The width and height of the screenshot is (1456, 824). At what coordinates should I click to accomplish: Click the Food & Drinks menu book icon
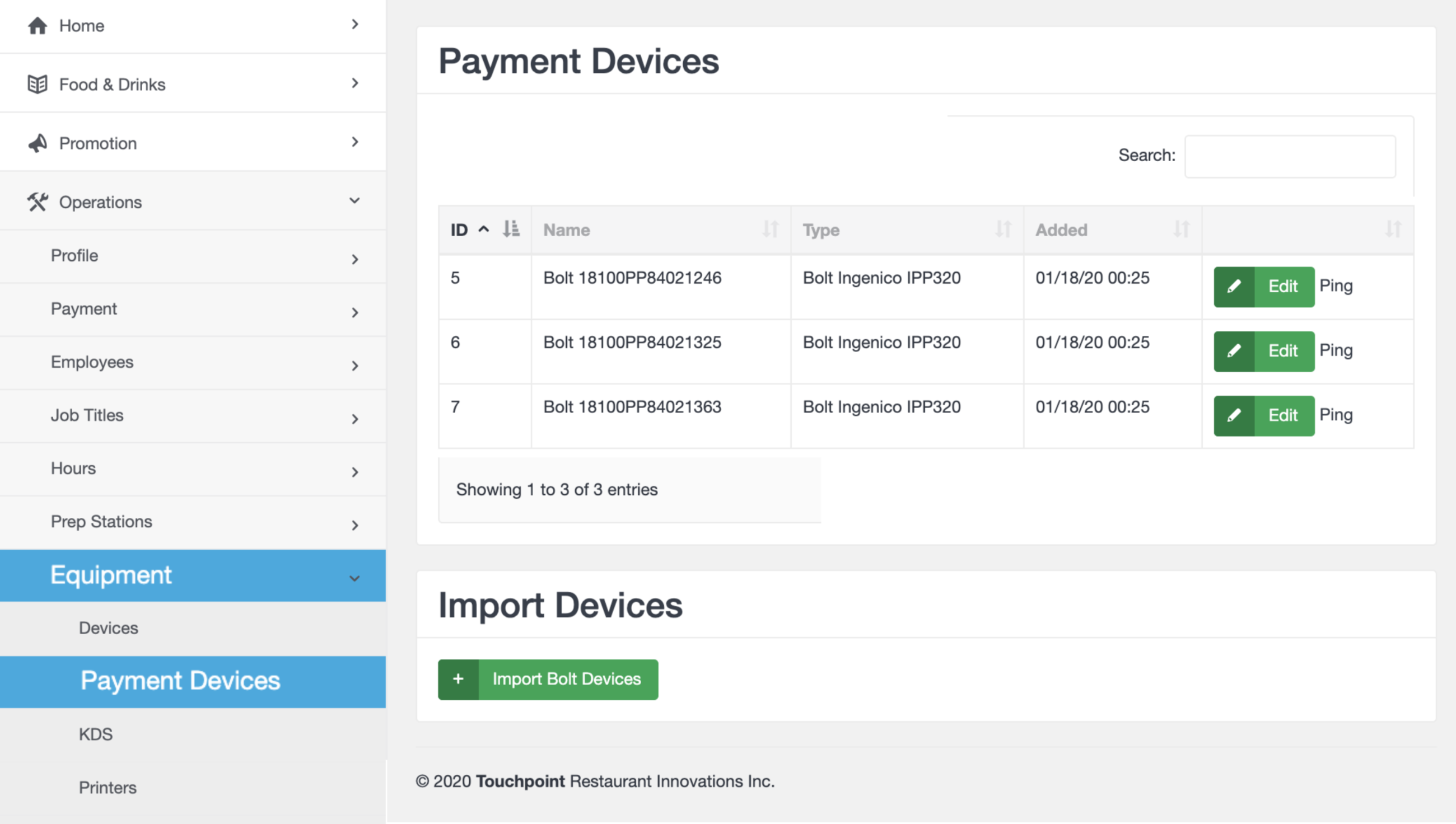(x=38, y=85)
